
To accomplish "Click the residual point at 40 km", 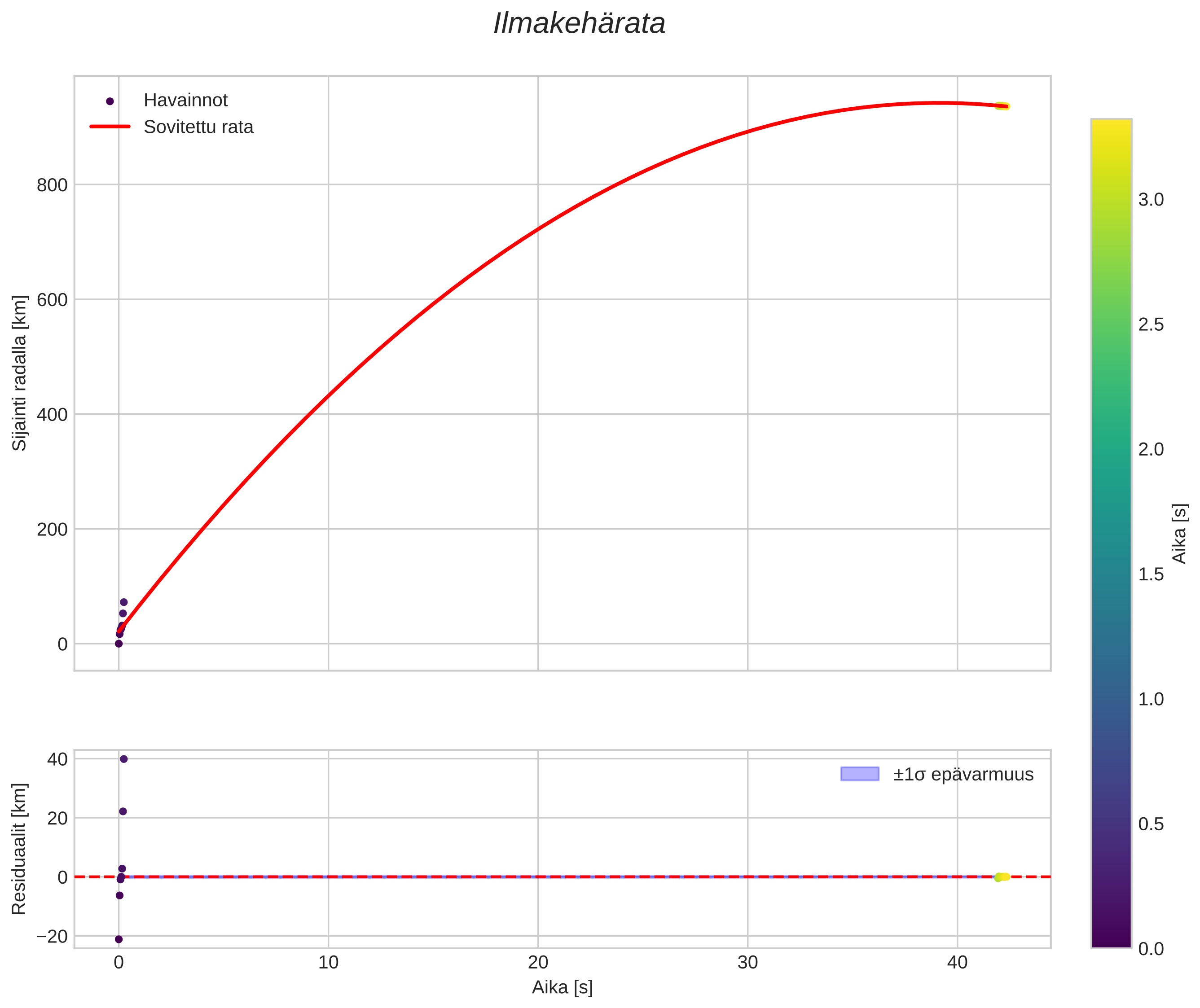I will [123, 759].
